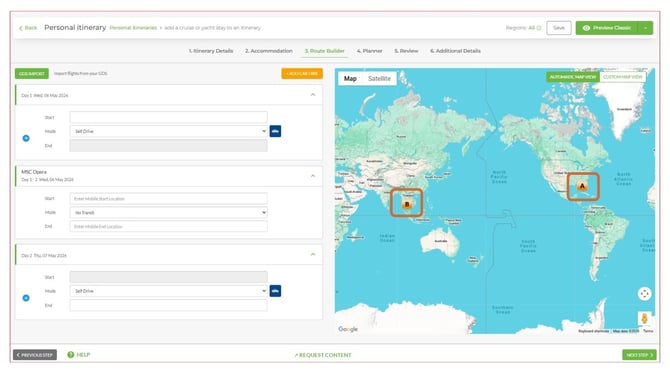
Task: Click map marker A
Action: pyautogui.click(x=582, y=186)
